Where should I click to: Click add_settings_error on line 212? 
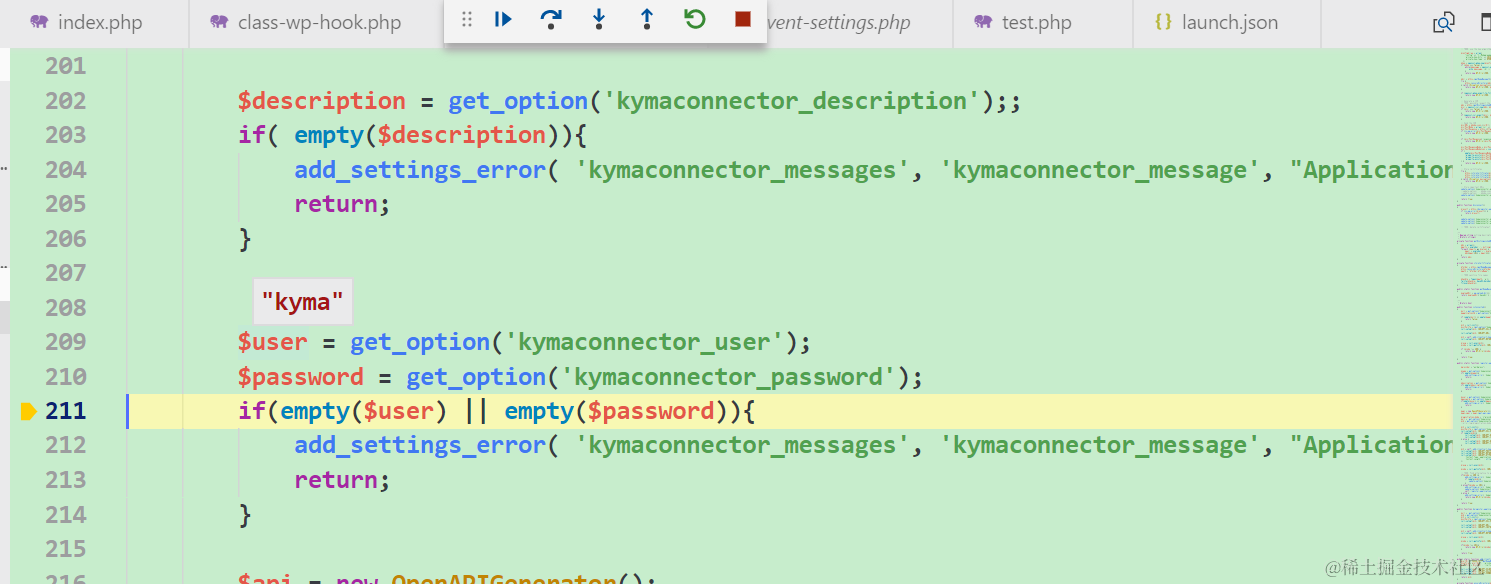coord(420,445)
